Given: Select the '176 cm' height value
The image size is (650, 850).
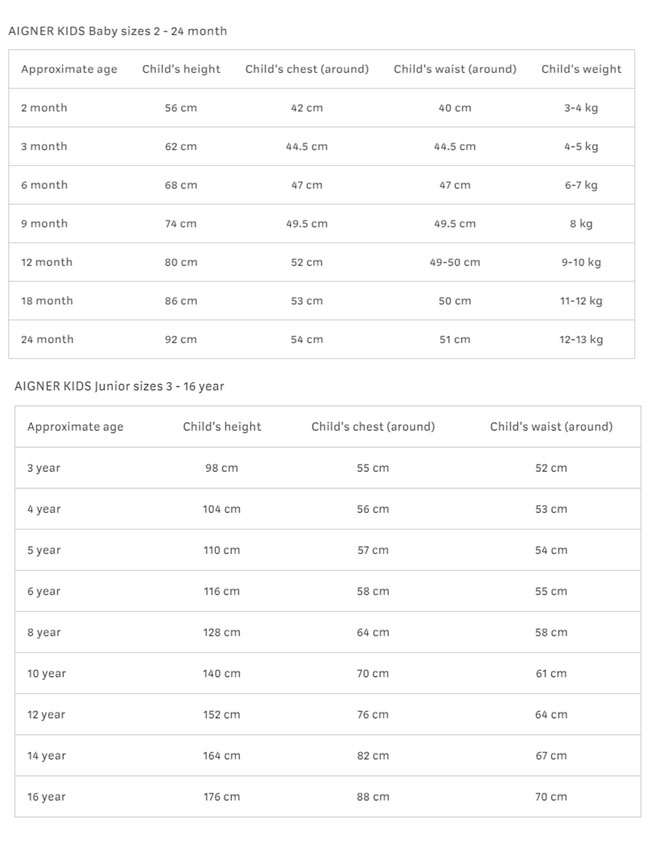Looking at the screenshot, I should [x=222, y=797].
